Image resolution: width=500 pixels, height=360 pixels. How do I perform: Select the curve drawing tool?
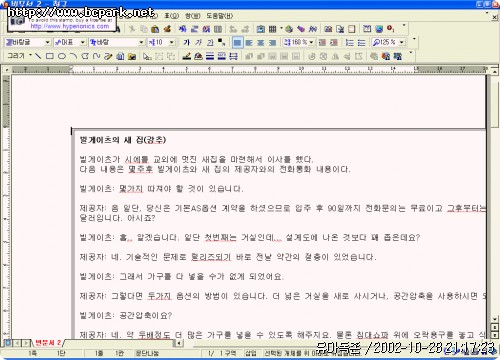point(97,56)
